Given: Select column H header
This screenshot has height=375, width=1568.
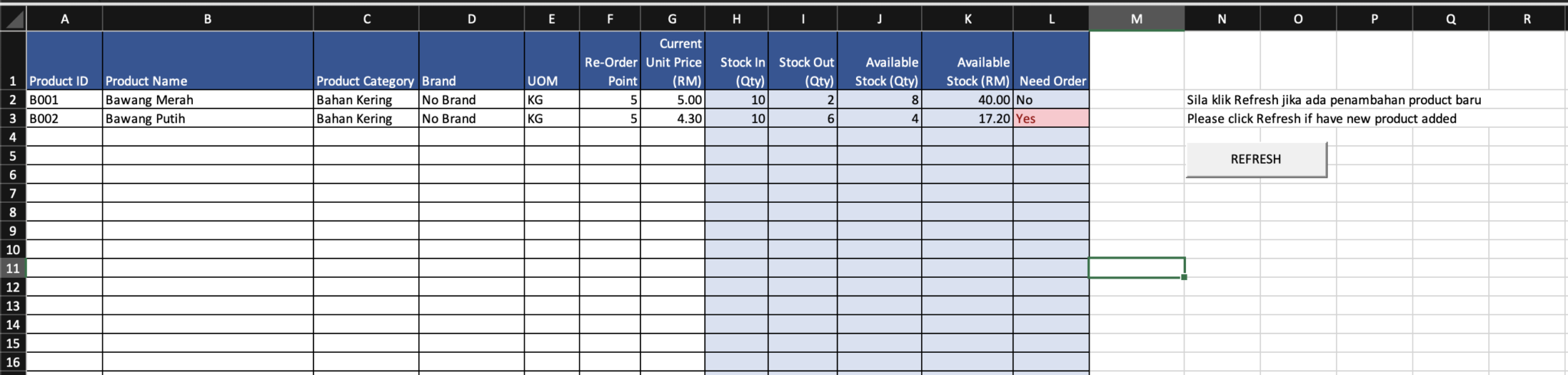Looking at the screenshot, I should pyautogui.click(x=737, y=19).
